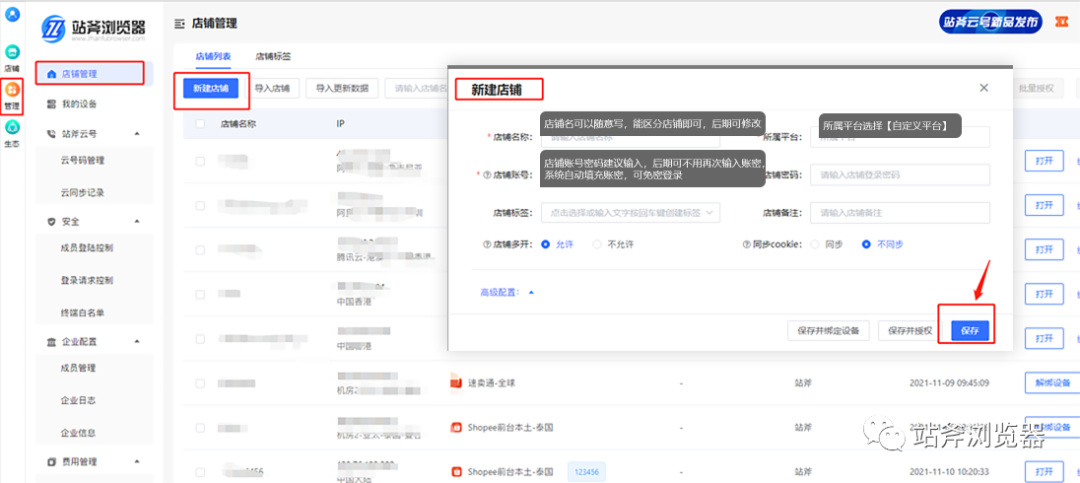Tick the checkbox of the 腾讯云 IP row
Screen dimensions: 1080x483
click(x=200, y=249)
